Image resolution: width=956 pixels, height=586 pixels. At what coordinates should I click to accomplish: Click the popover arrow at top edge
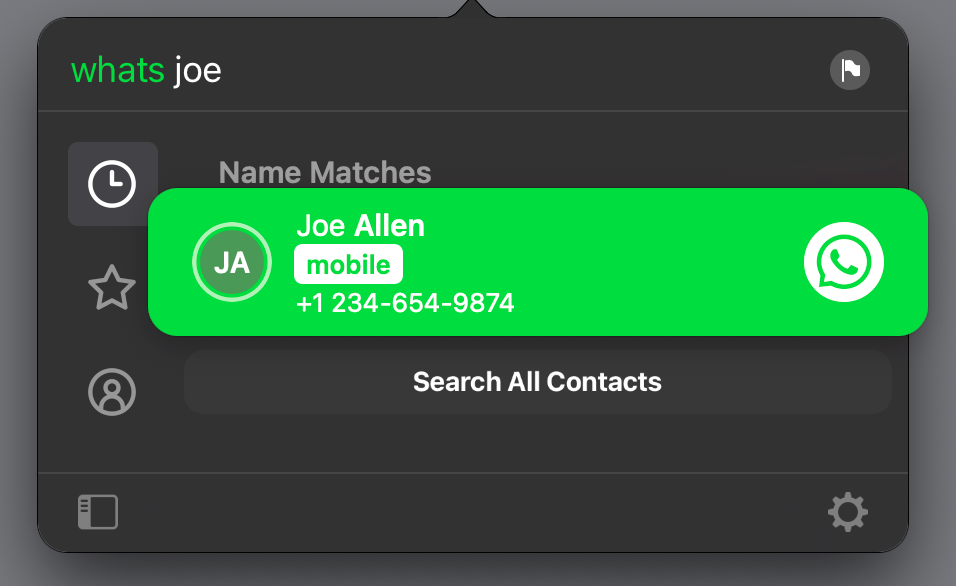[x=473, y=9]
